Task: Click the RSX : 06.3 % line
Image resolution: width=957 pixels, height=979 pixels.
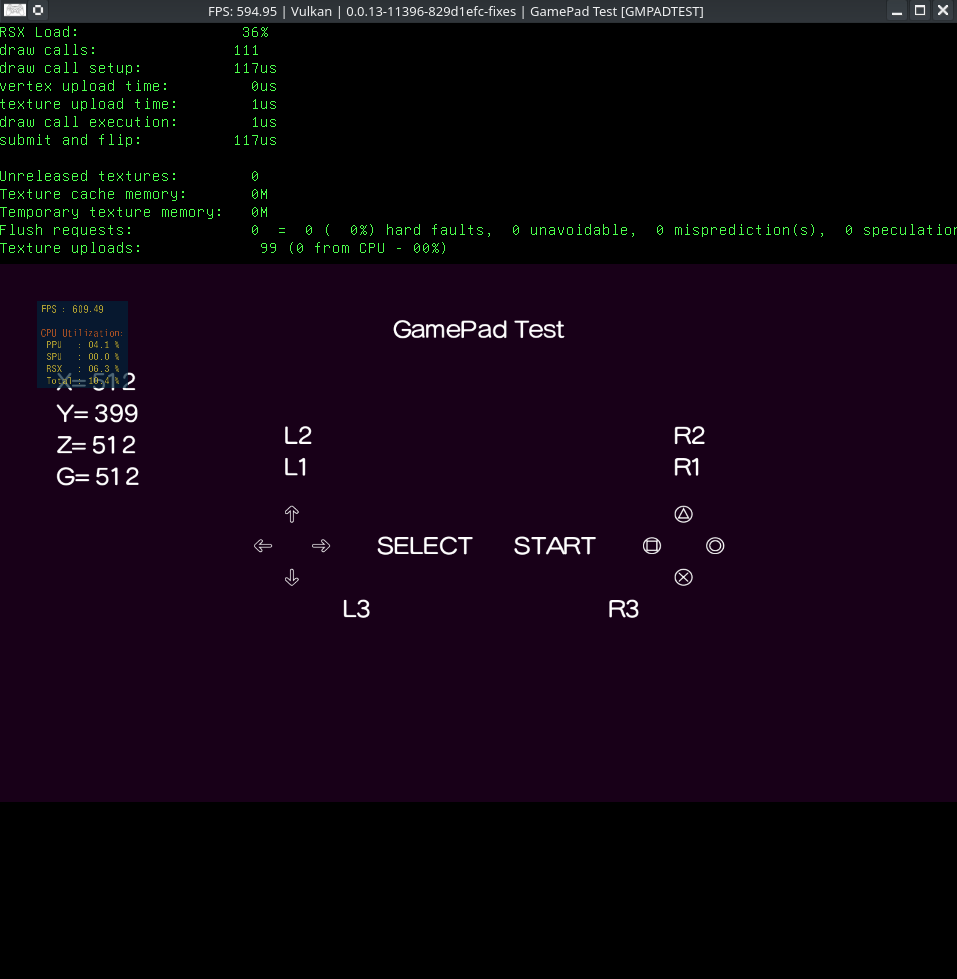Action: tap(82, 369)
